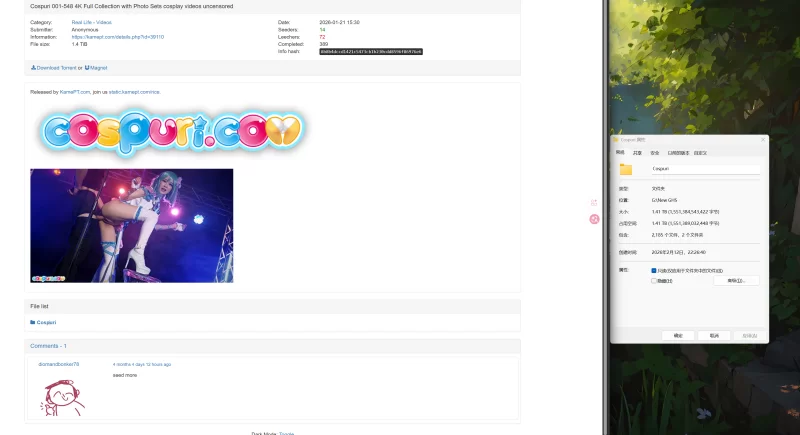Screen dimensions: 800x435
Task: Click the submitter value Anonymous
Action: pos(85,30)
